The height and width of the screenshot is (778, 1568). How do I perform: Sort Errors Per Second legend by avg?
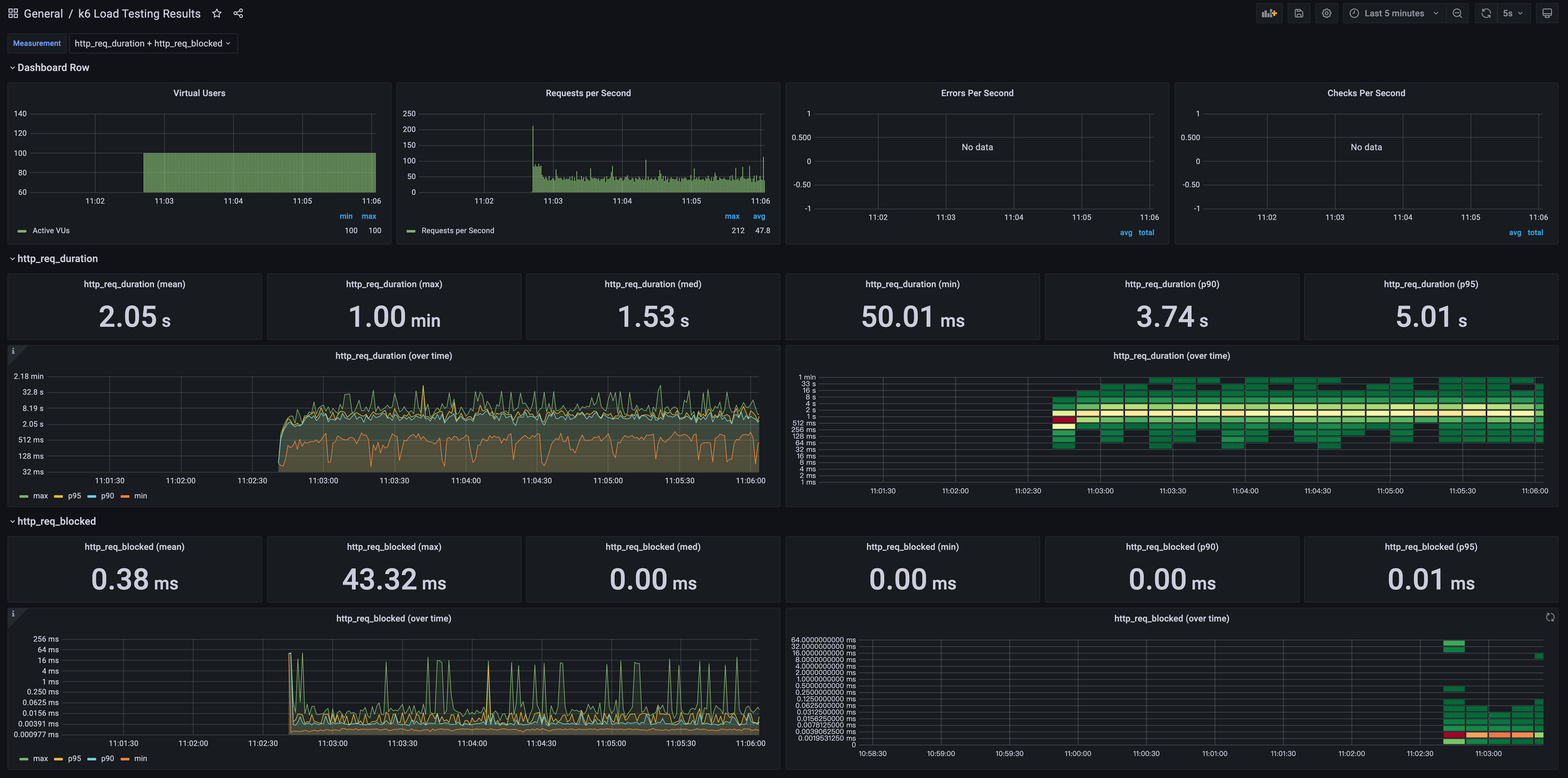click(x=1126, y=233)
